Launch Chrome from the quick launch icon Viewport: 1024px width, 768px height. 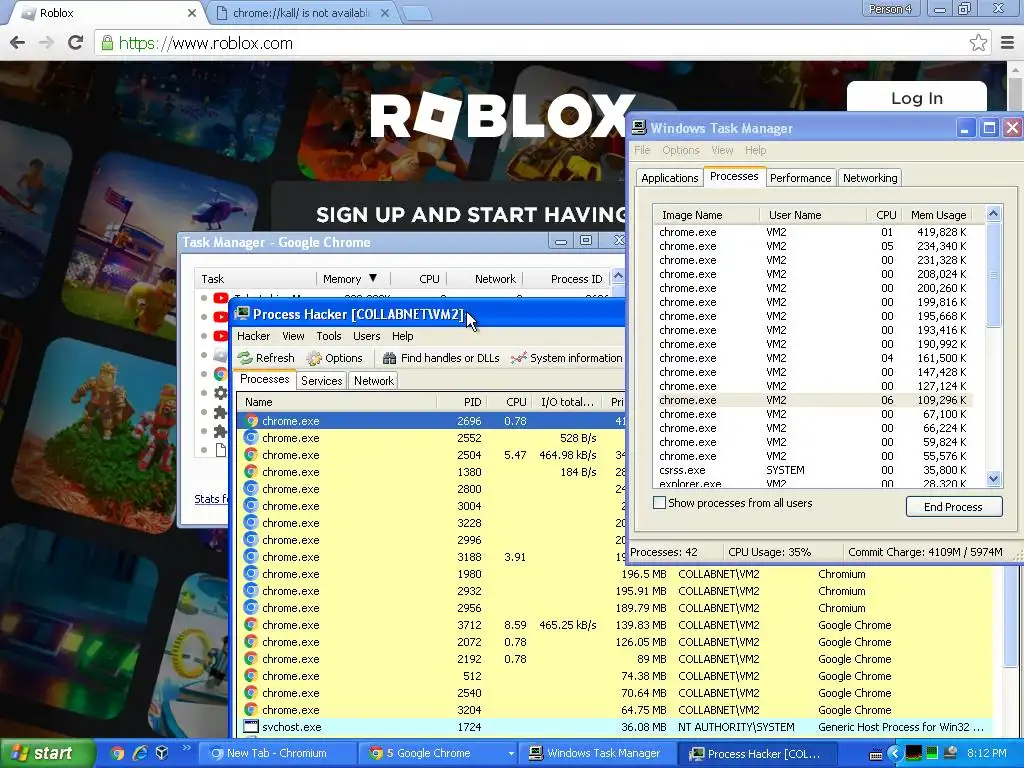(117, 753)
